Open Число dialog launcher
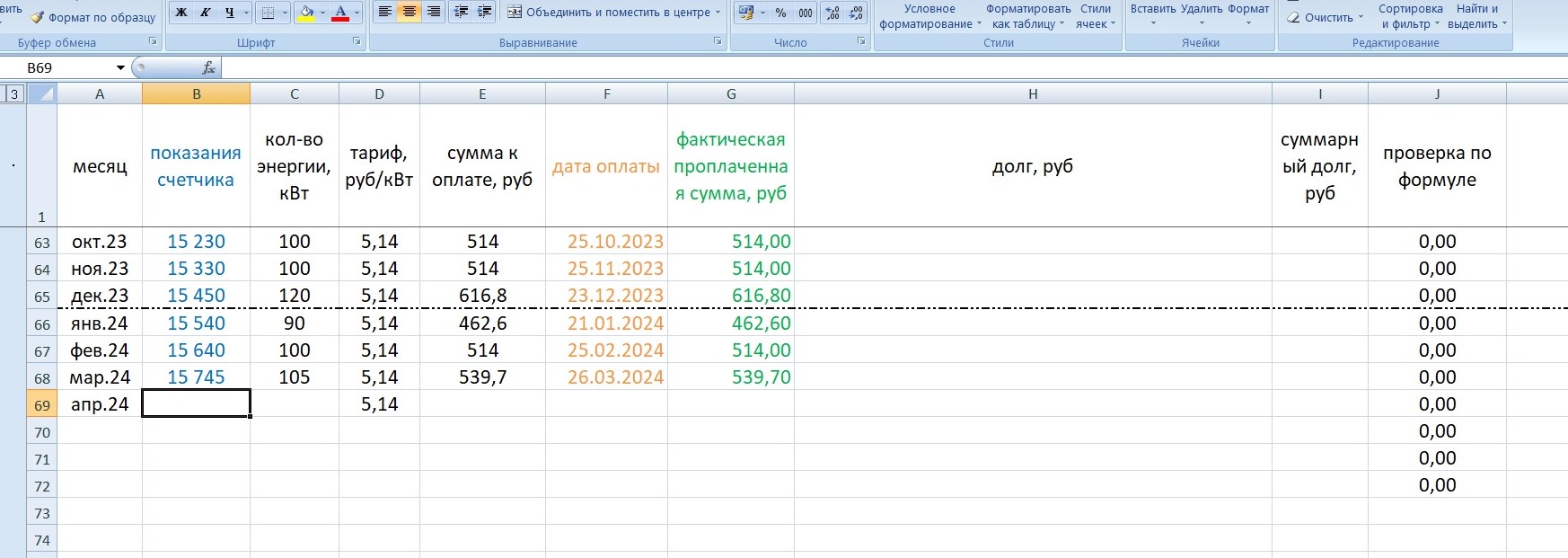 pyautogui.click(x=861, y=41)
